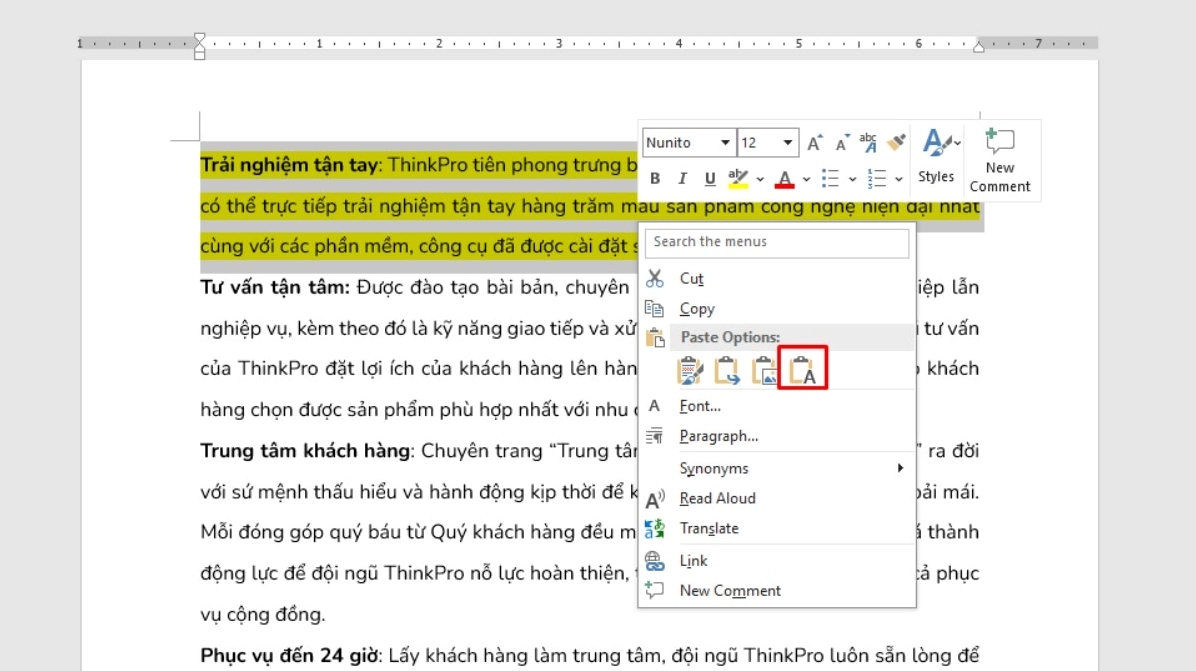Paste with Keep Source Formatting icon
The height and width of the screenshot is (671, 1196).
690,371
